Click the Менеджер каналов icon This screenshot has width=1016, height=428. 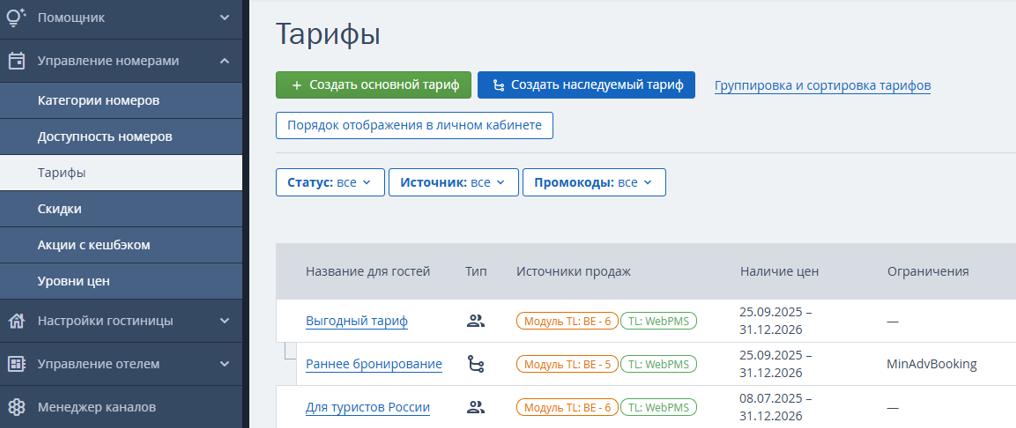(x=16, y=407)
